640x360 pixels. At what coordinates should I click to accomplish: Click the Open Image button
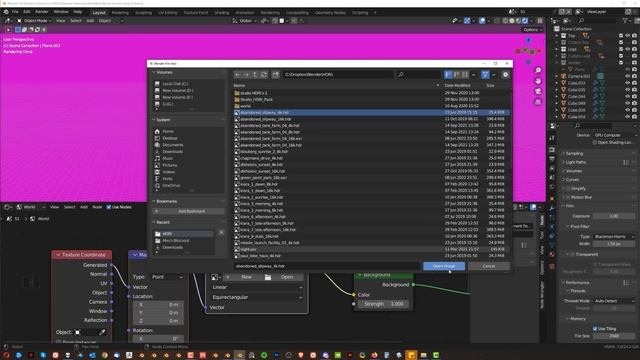[444, 266]
